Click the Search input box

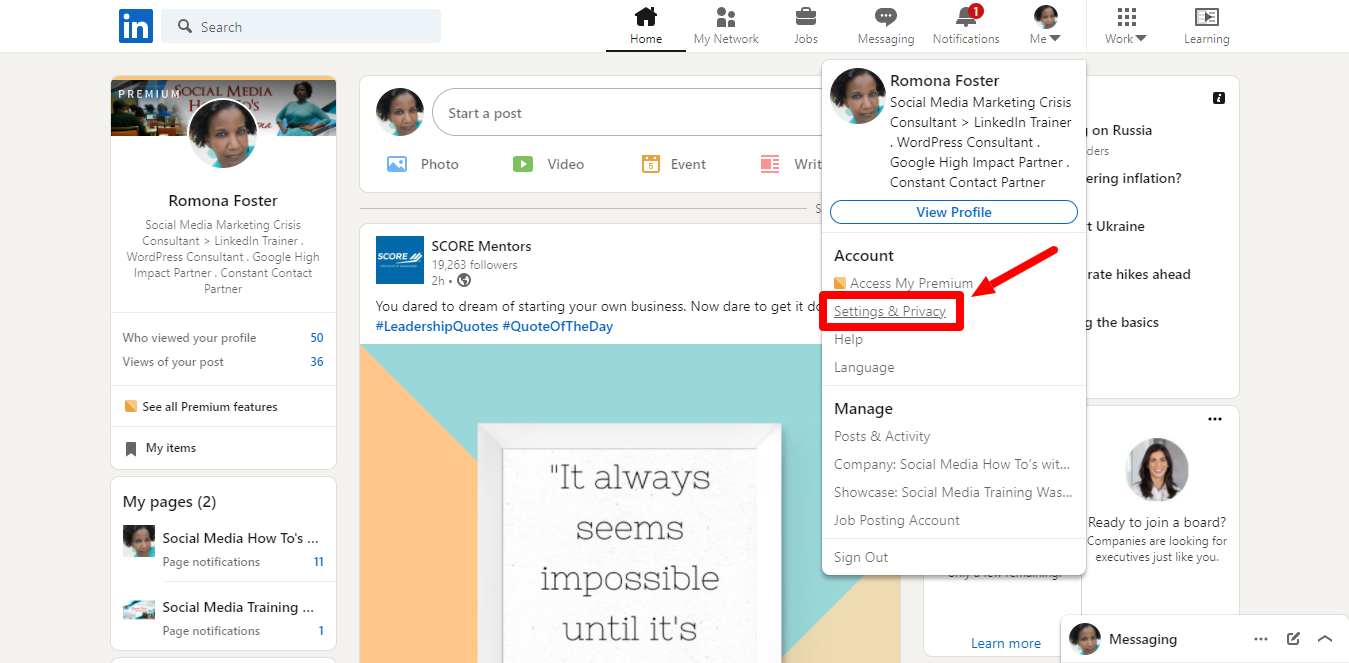[x=301, y=27]
